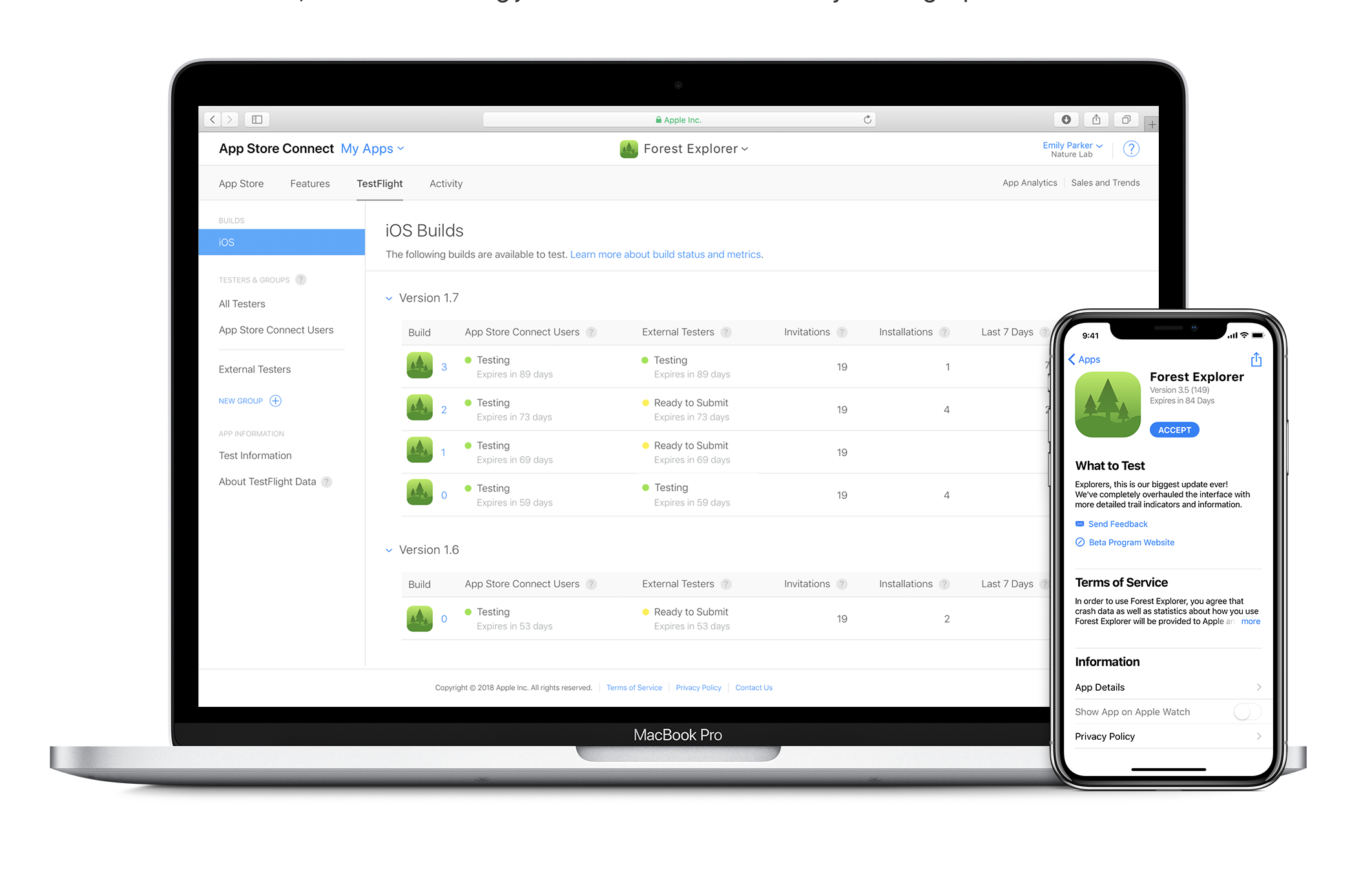1372x871 pixels.
Task: Toggle Show App on Apple Watch switch
Action: coord(1247,712)
